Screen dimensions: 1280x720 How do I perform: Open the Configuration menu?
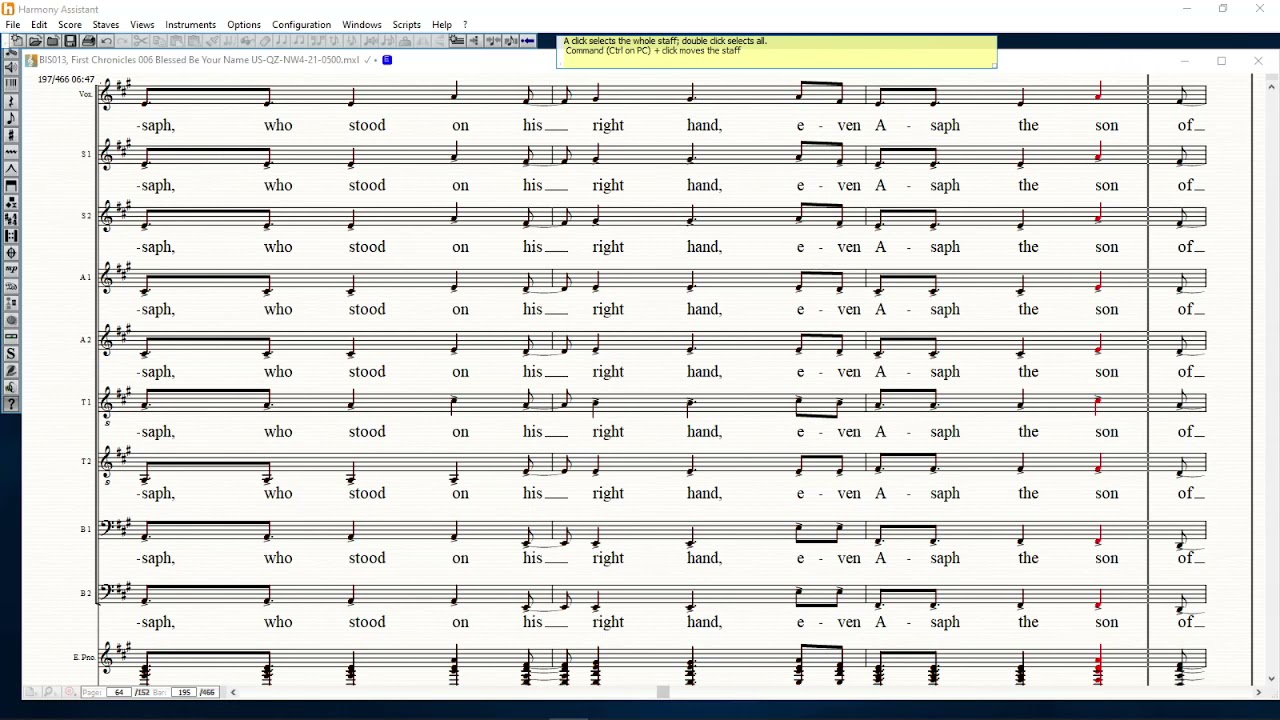pyautogui.click(x=301, y=25)
